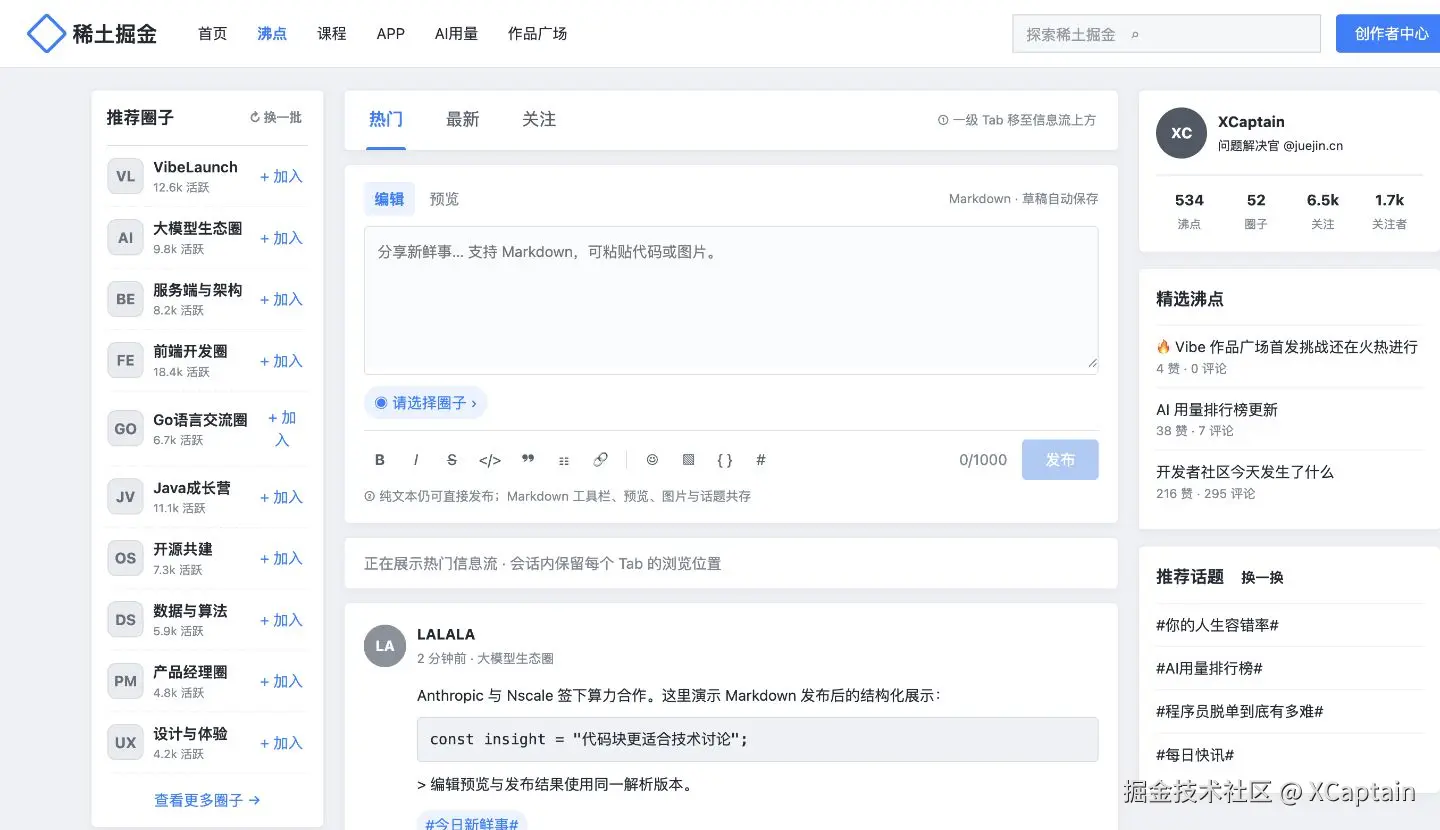Screen dimensions: 1440x830
Task: Select the 预览 preview tab
Action: click(x=444, y=199)
